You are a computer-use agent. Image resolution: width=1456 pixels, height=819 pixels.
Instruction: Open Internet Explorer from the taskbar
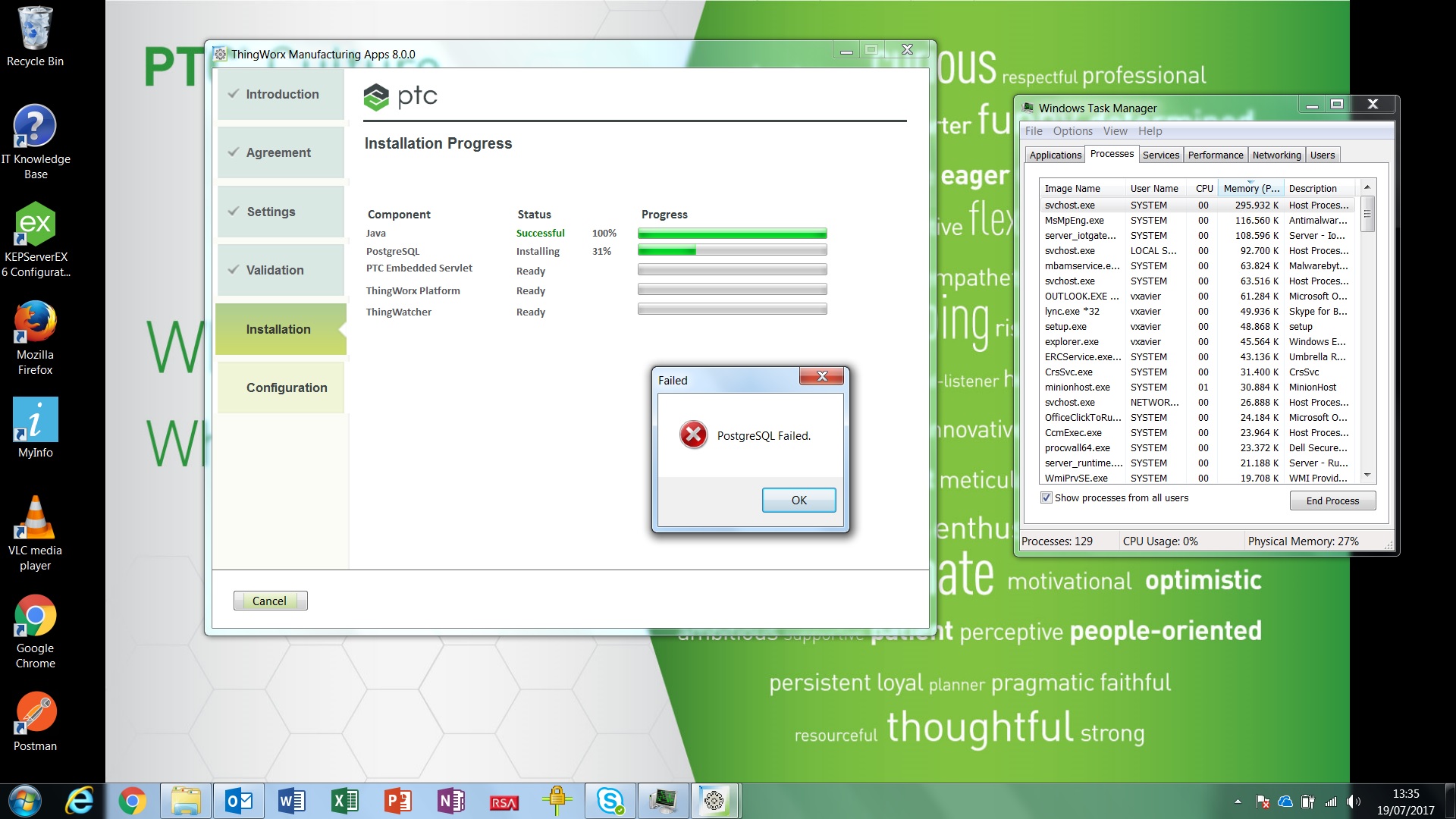pos(80,801)
